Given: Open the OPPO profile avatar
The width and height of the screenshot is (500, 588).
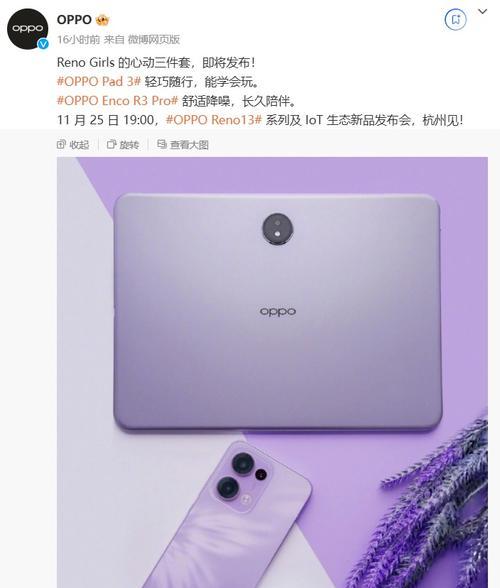Looking at the screenshot, I should tap(28, 29).
